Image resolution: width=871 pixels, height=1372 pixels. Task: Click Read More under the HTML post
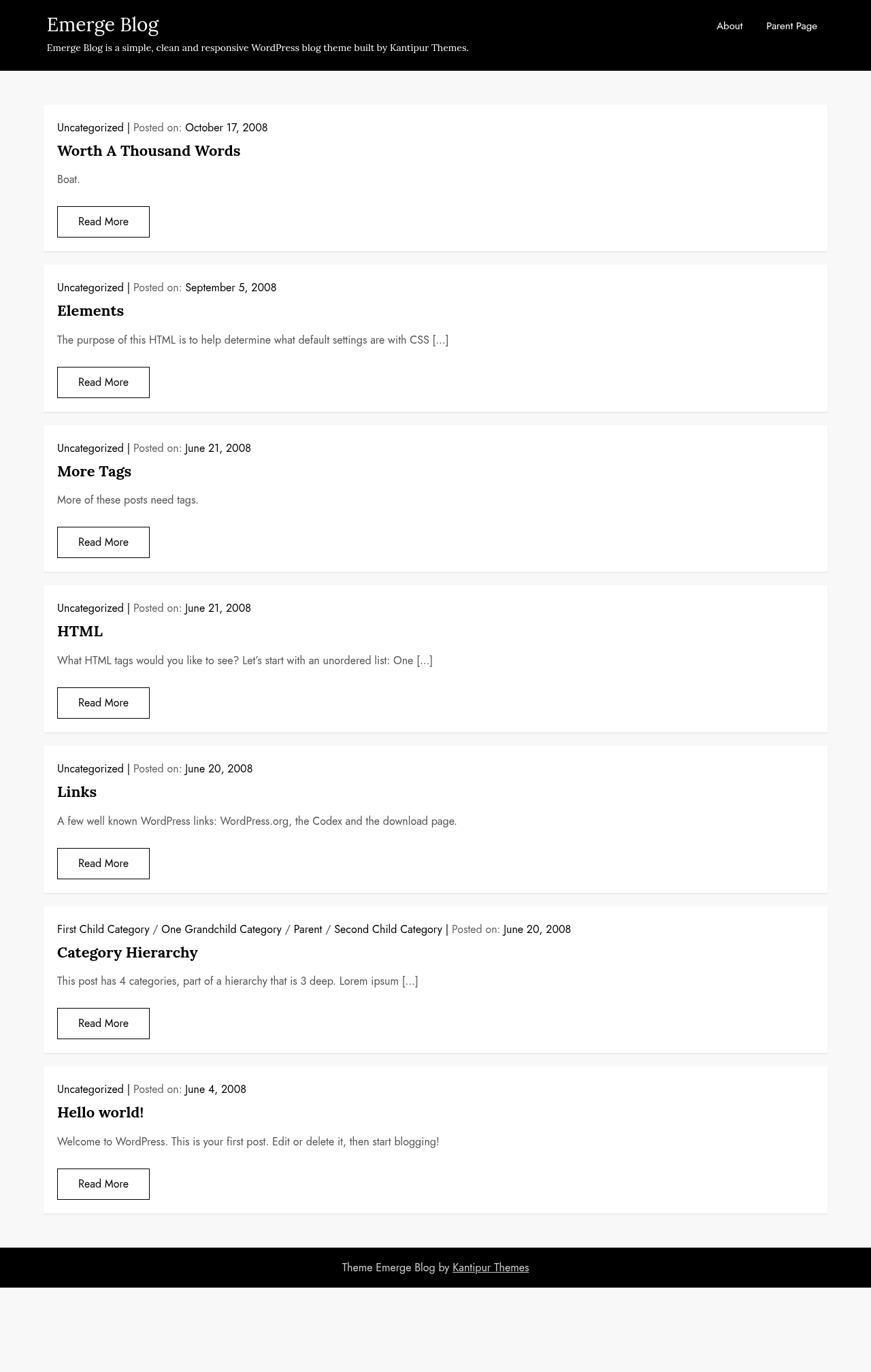tap(103, 703)
